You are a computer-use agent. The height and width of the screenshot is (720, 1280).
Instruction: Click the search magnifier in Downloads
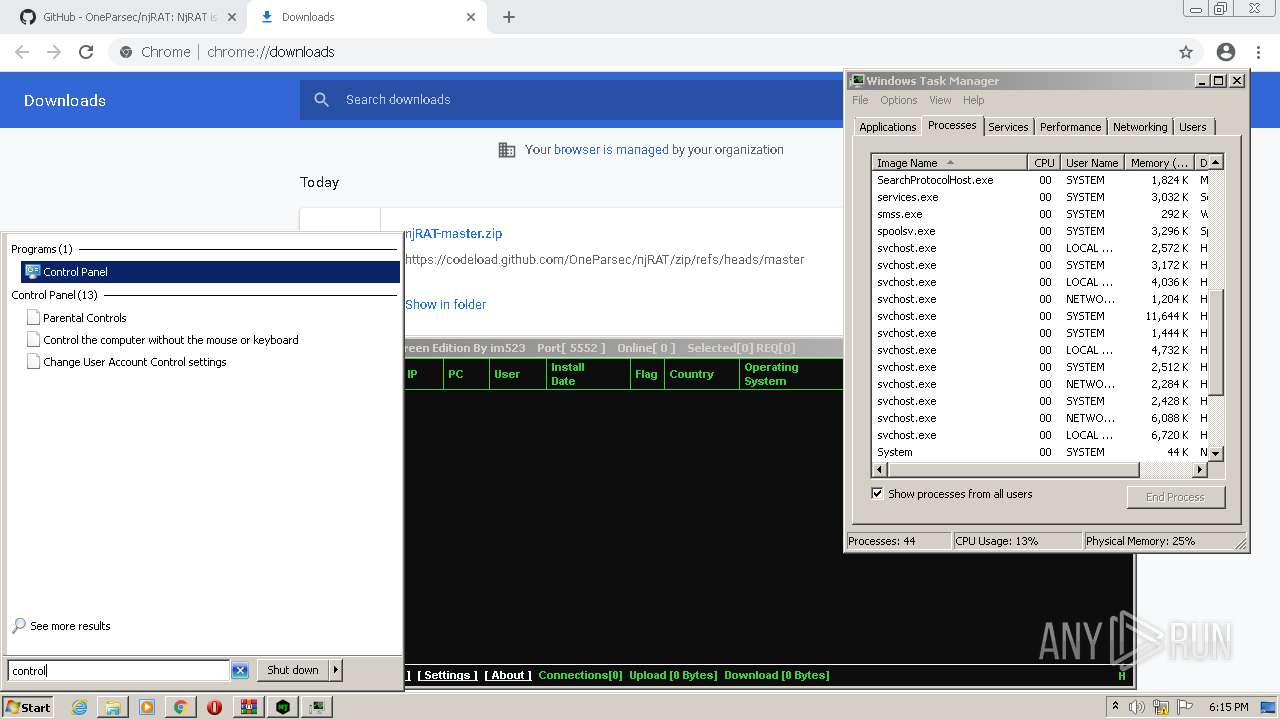321,100
